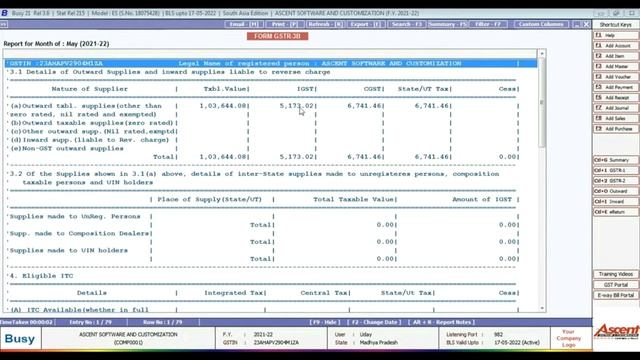This screenshot has height=360, width=640.
Task: Click Alt + R Report Notes
Action: point(441,322)
